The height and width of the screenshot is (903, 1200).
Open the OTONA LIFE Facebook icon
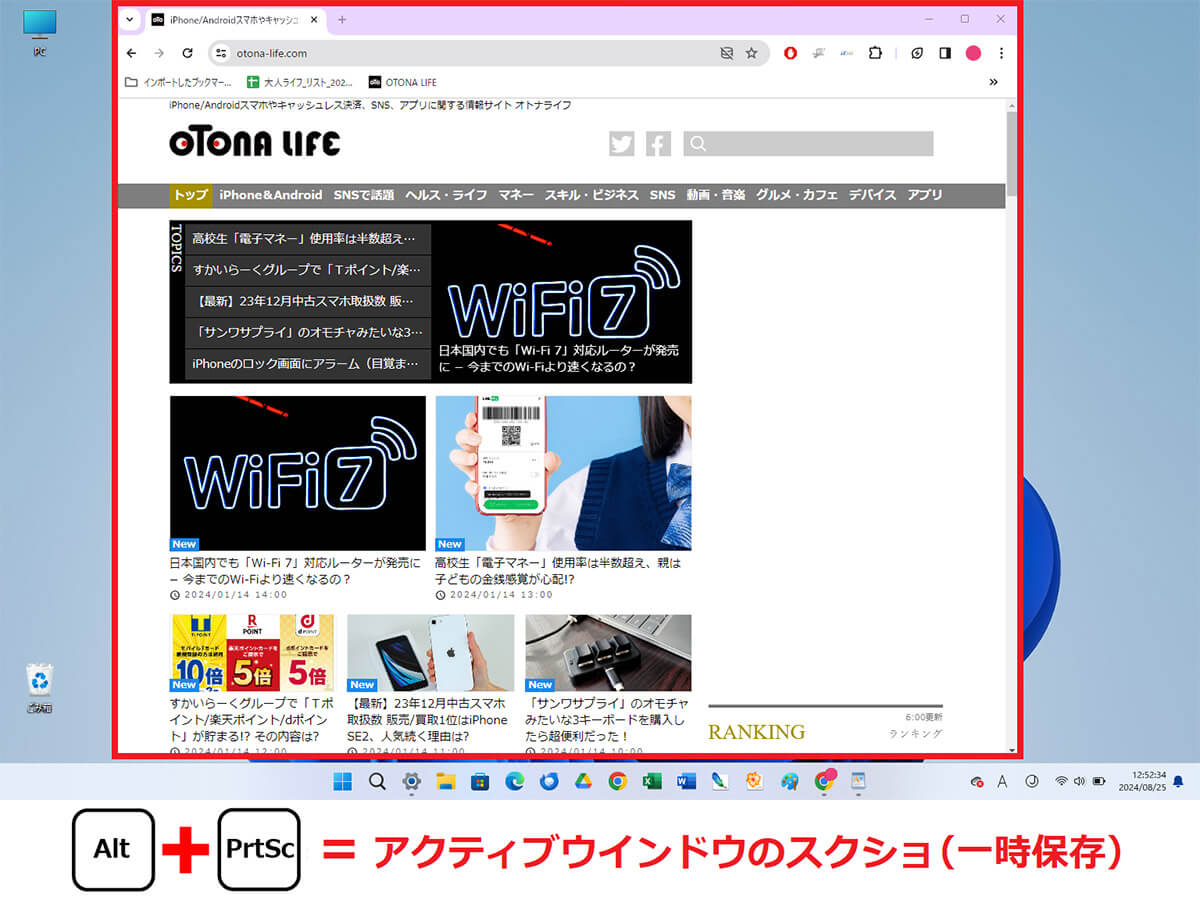(658, 144)
